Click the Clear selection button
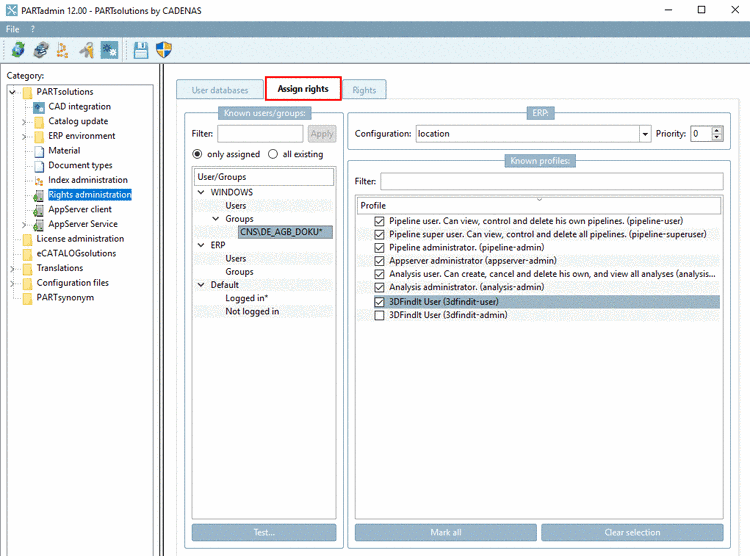Screen dimensions: 750x556 pyautogui.click(x=632, y=533)
